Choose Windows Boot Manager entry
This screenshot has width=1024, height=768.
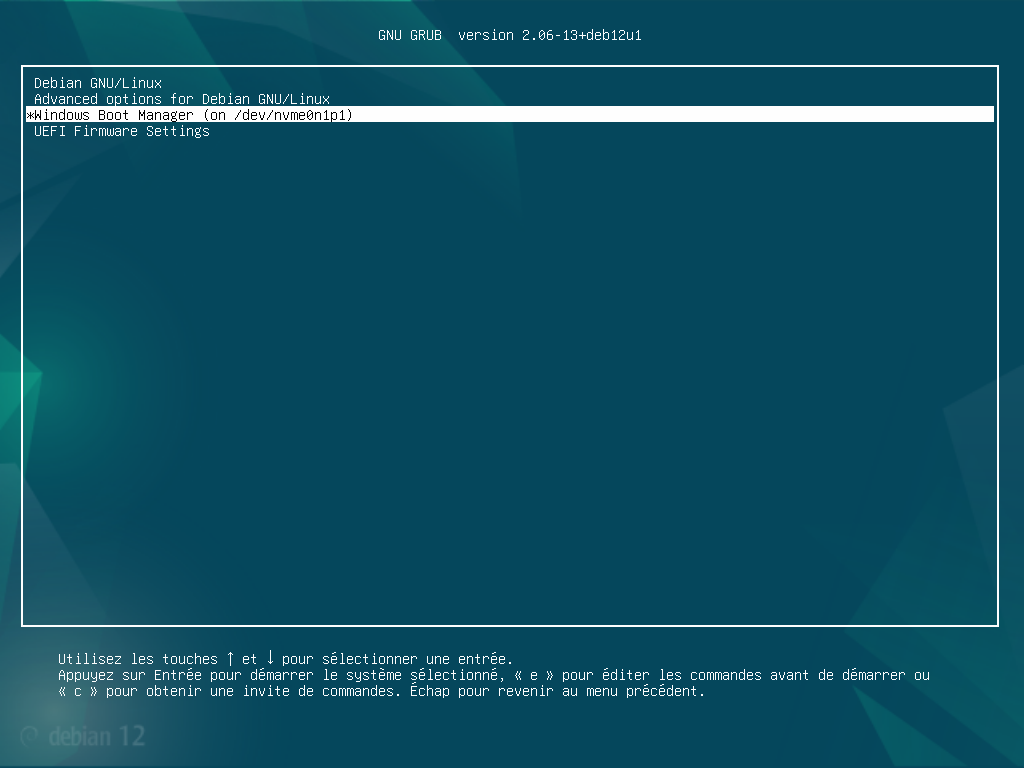tap(510, 114)
